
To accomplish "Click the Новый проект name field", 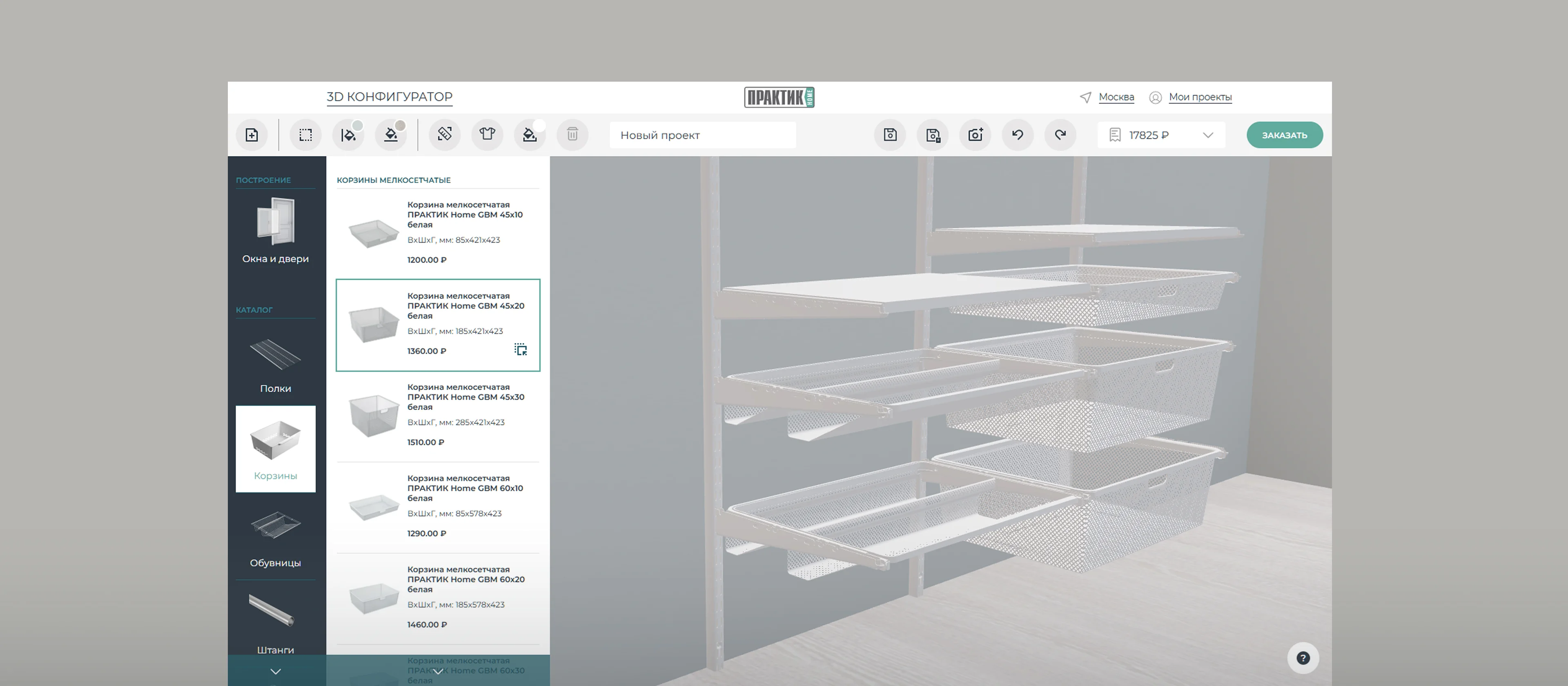I will click(x=702, y=135).
